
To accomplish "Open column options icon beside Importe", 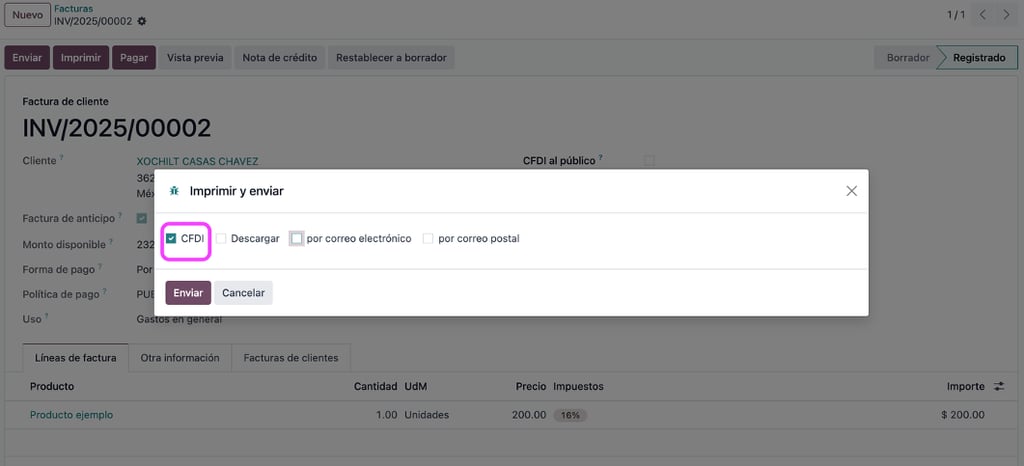I will coord(999,386).
